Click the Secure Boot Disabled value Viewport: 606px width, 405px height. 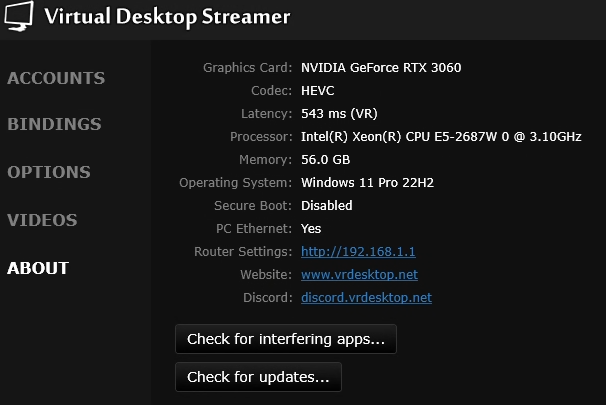pos(326,206)
